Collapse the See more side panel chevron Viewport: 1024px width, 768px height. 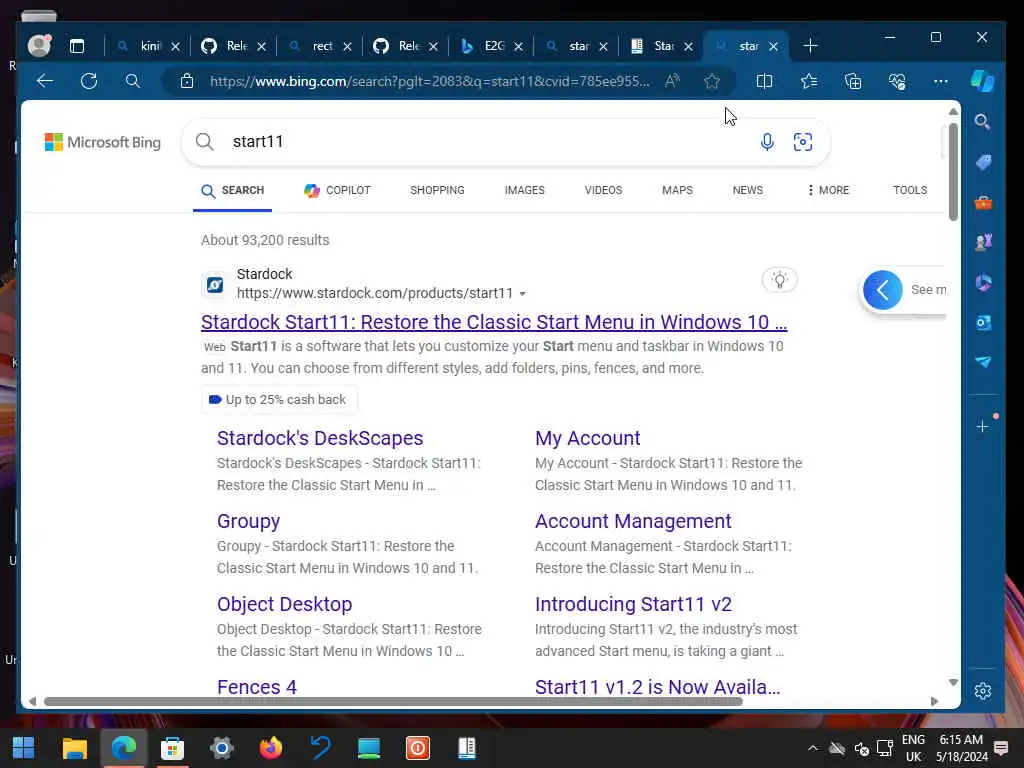(x=882, y=290)
